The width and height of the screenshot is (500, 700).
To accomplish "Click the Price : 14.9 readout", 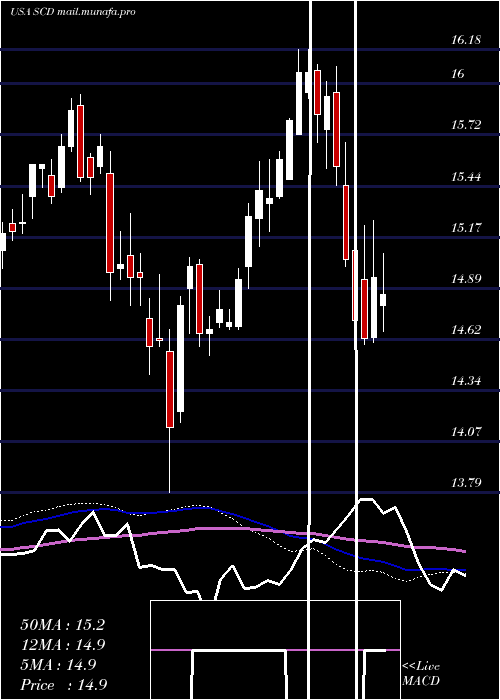I will coord(64,685).
